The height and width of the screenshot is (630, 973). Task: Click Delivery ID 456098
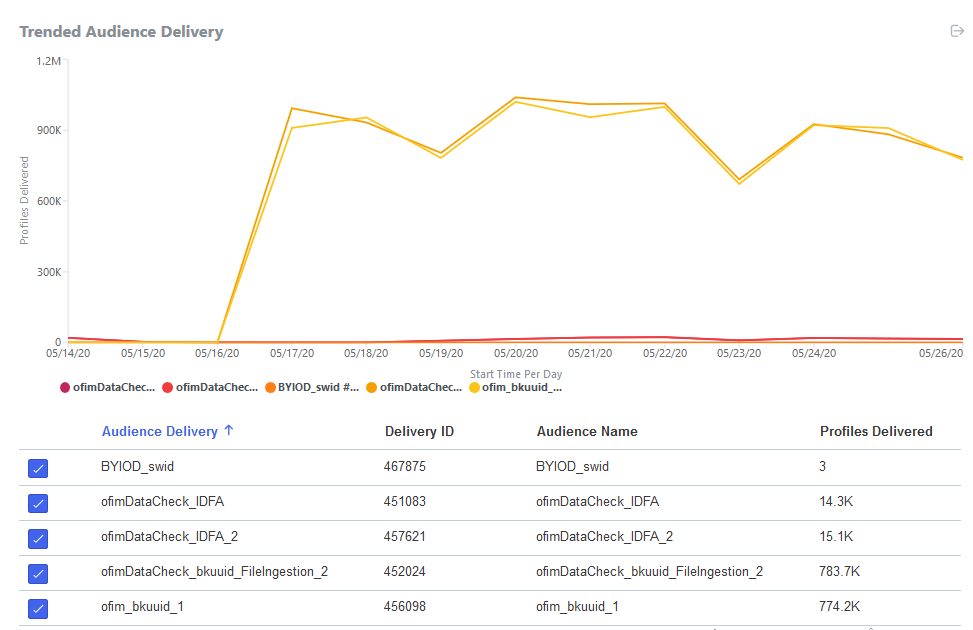pos(405,606)
